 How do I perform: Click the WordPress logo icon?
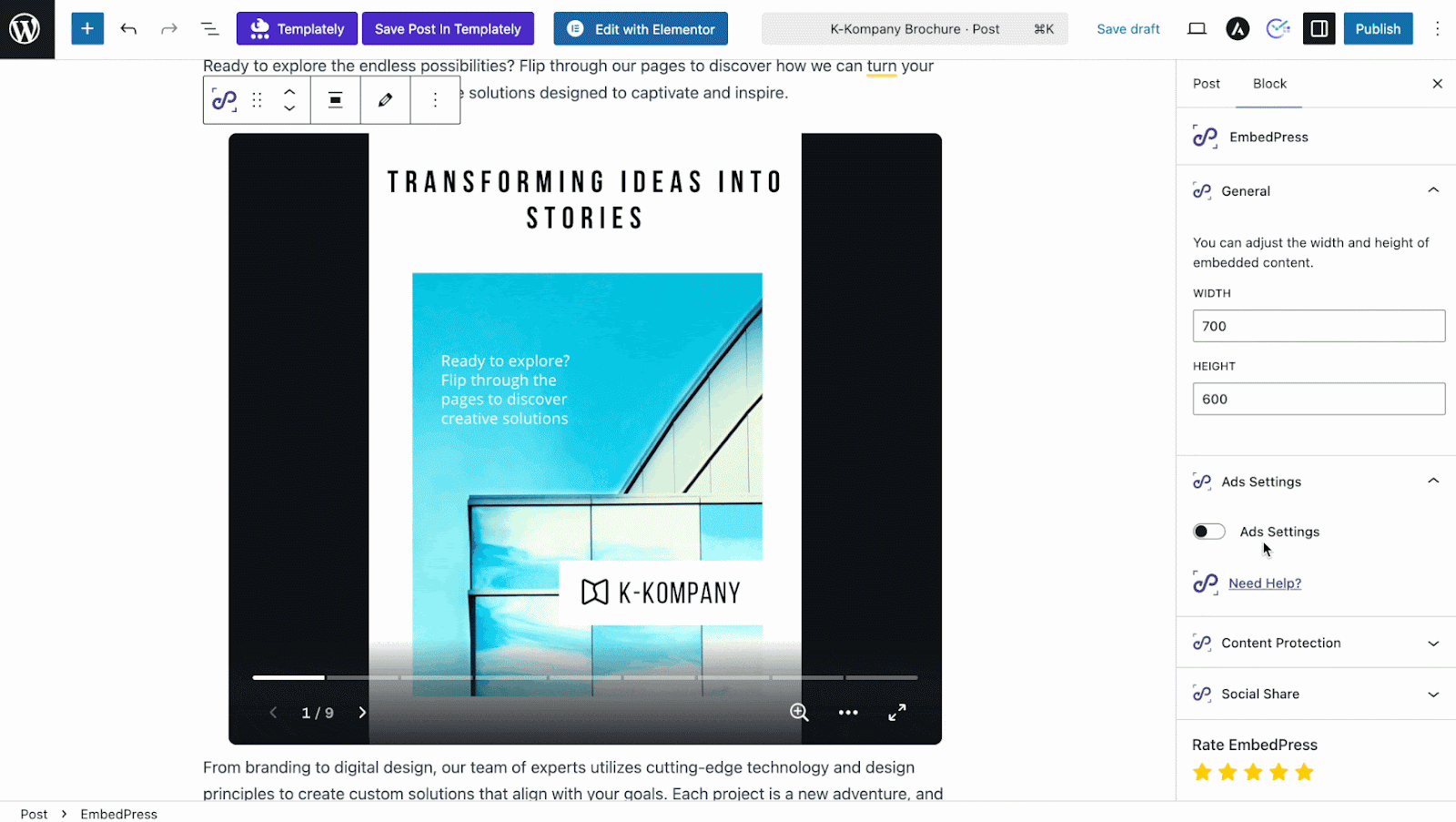[25, 29]
